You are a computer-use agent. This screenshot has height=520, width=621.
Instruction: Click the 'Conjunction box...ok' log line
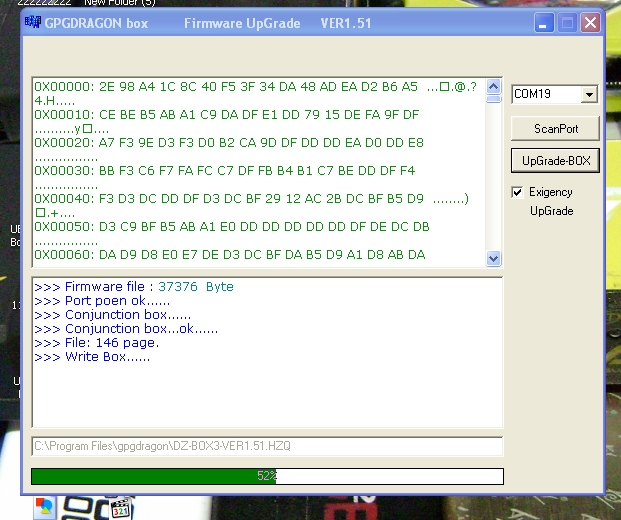coord(126,329)
